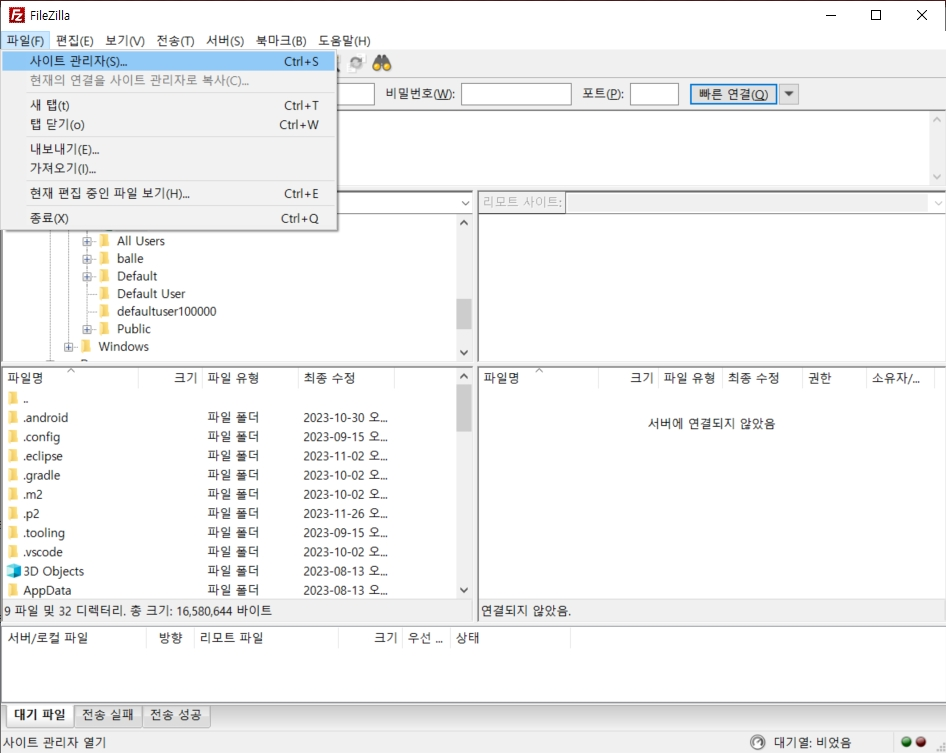Expand the balle tree node
946x753 pixels.
(87, 259)
